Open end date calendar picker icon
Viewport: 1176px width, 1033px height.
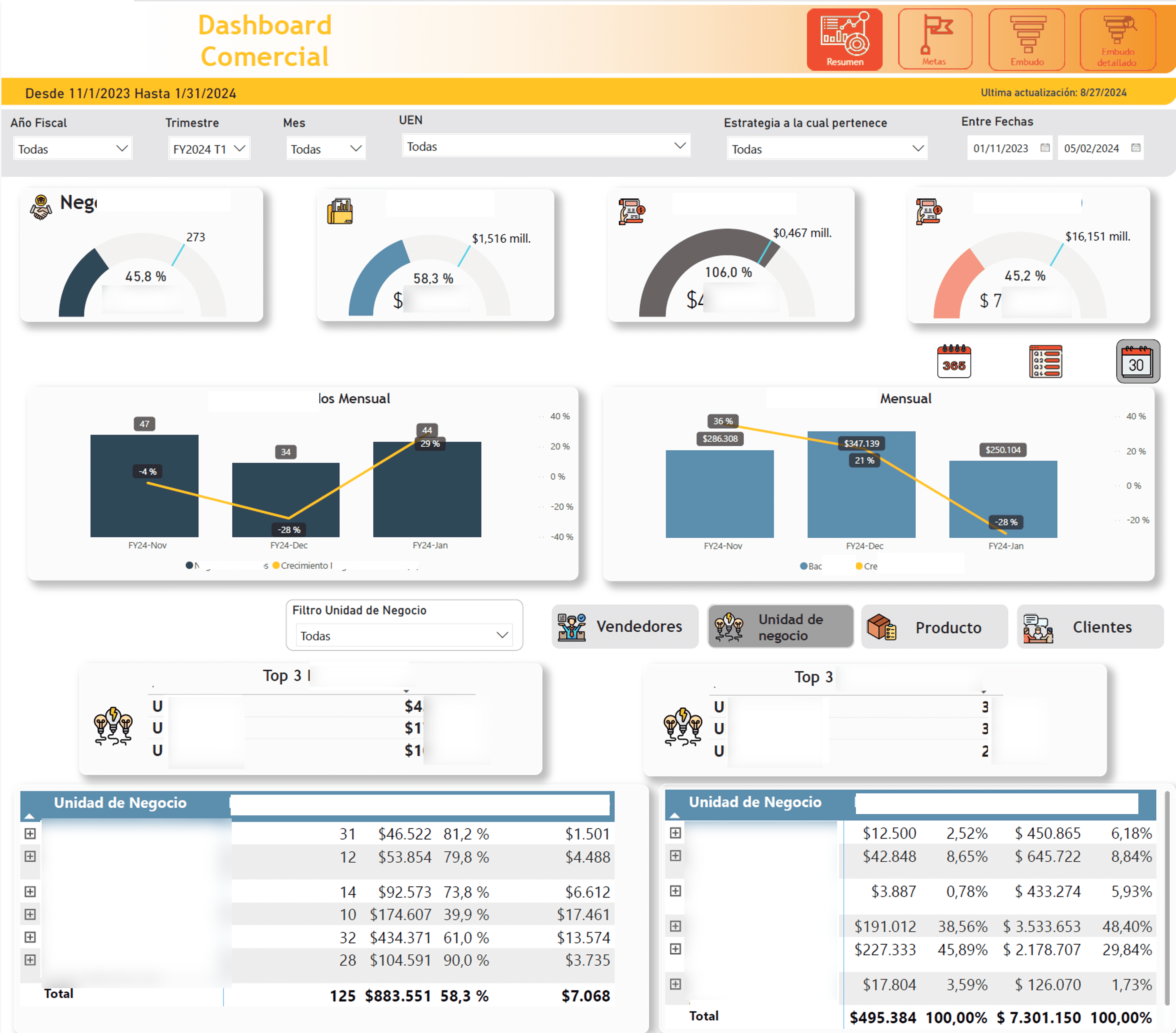[x=1135, y=148]
